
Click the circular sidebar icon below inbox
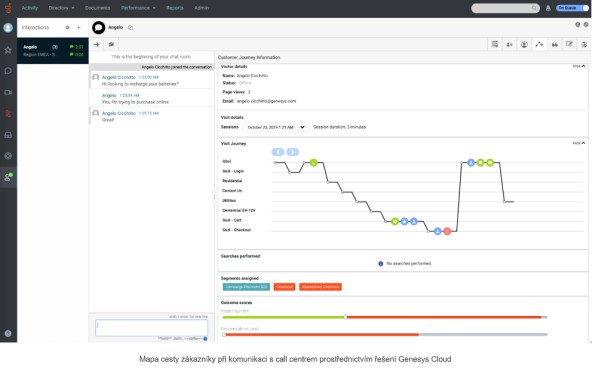8,156
